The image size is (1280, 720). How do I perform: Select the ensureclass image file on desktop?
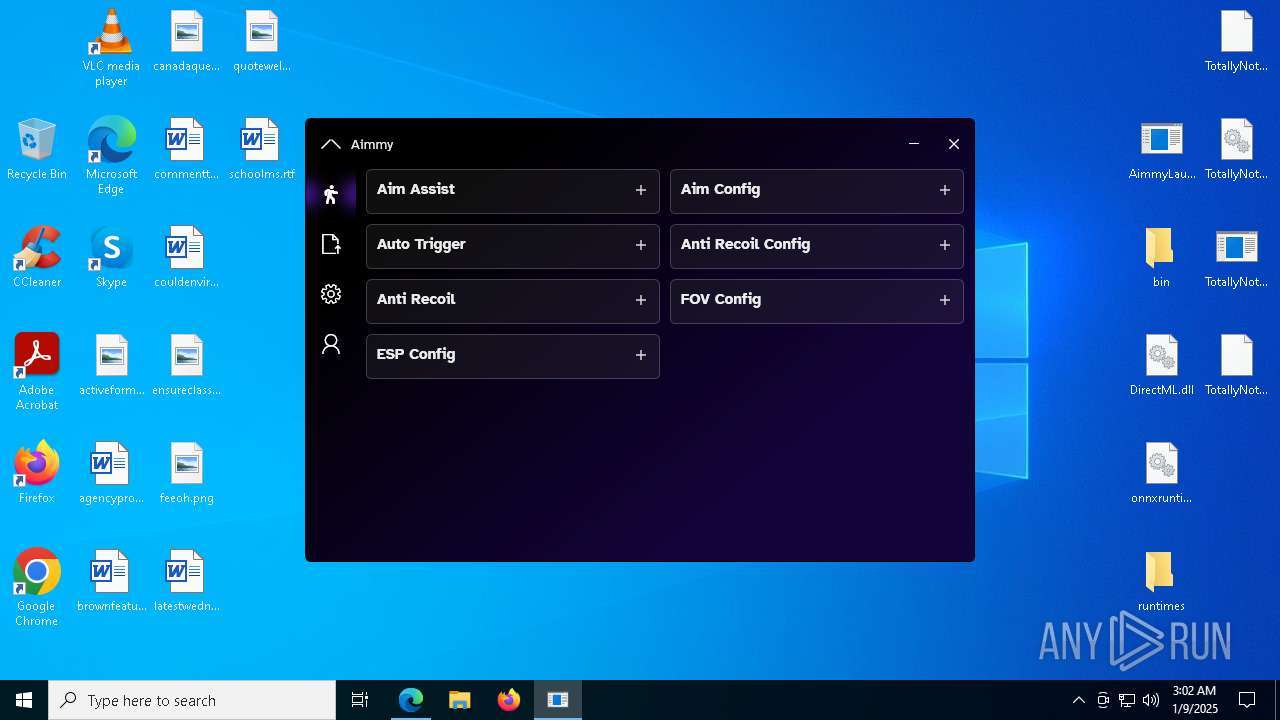[186, 364]
